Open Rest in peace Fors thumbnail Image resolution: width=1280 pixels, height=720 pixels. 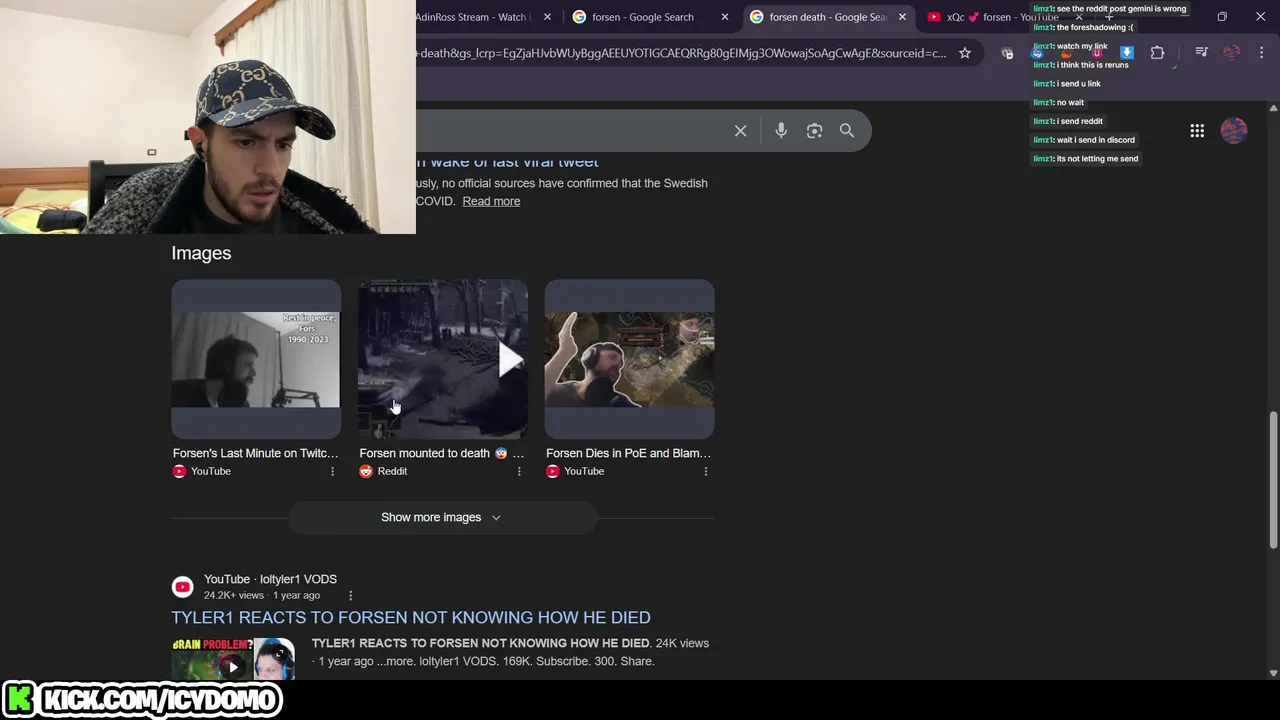click(x=256, y=359)
